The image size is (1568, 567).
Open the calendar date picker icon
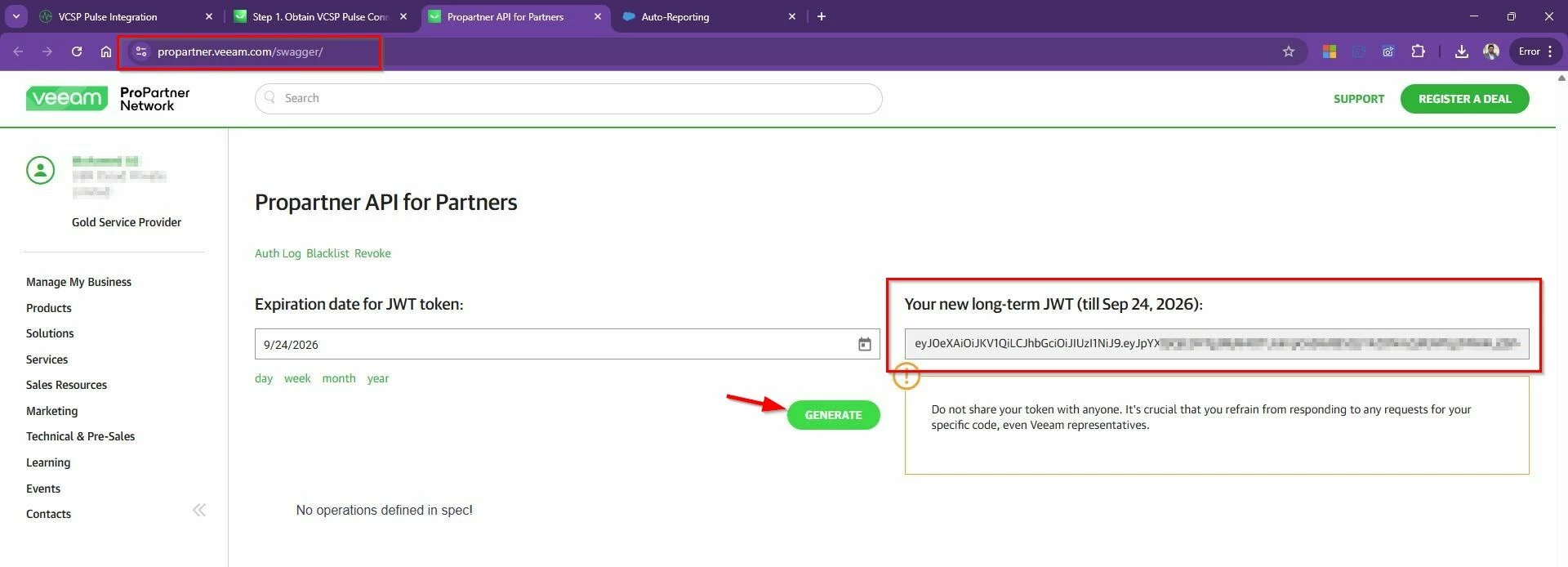point(865,344)
